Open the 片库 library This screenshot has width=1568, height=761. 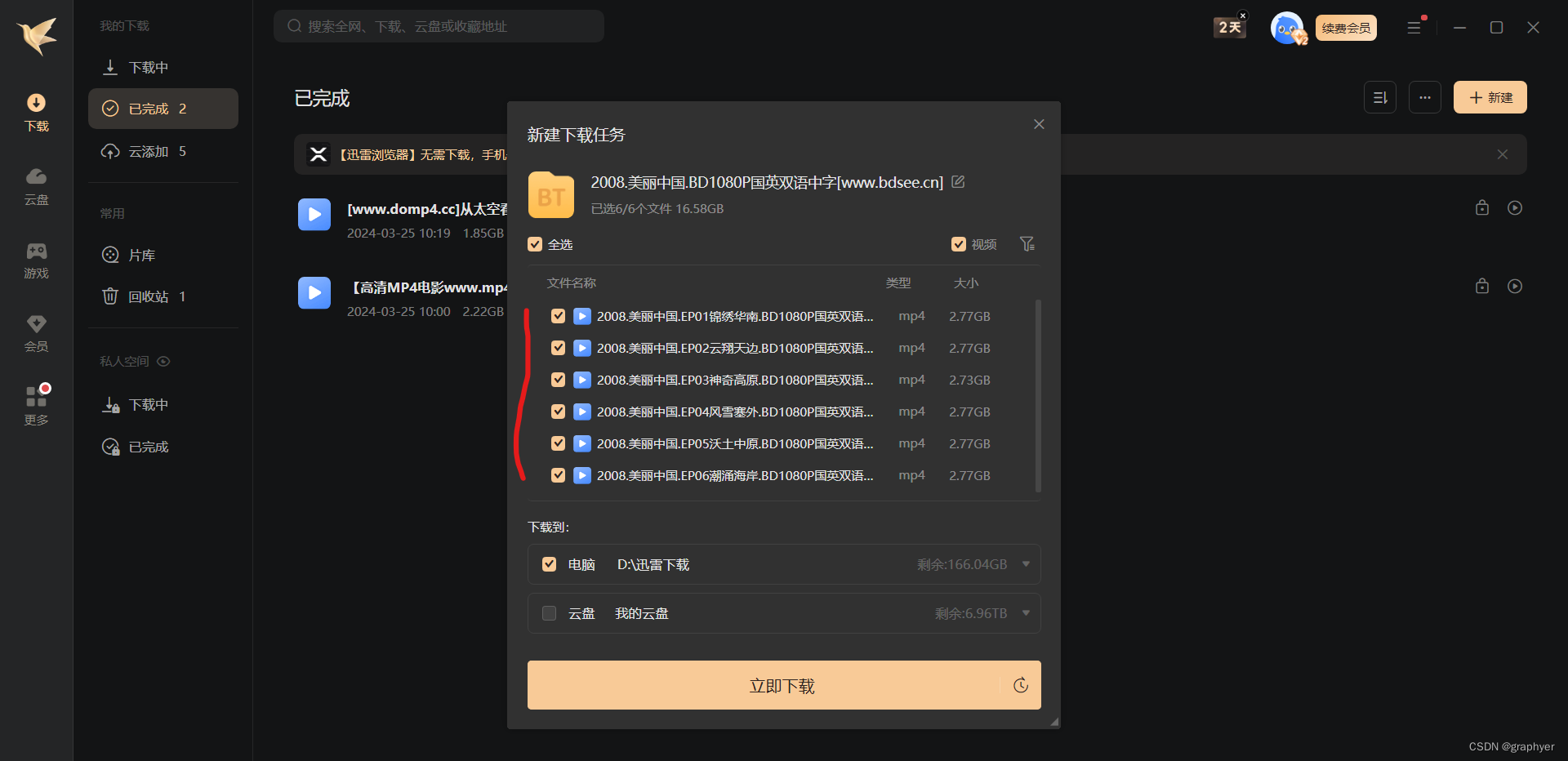(x=163, y=255)
